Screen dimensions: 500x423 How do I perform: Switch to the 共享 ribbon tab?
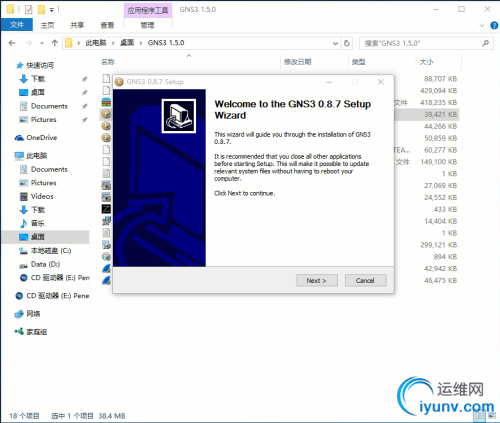pos(77,25)
